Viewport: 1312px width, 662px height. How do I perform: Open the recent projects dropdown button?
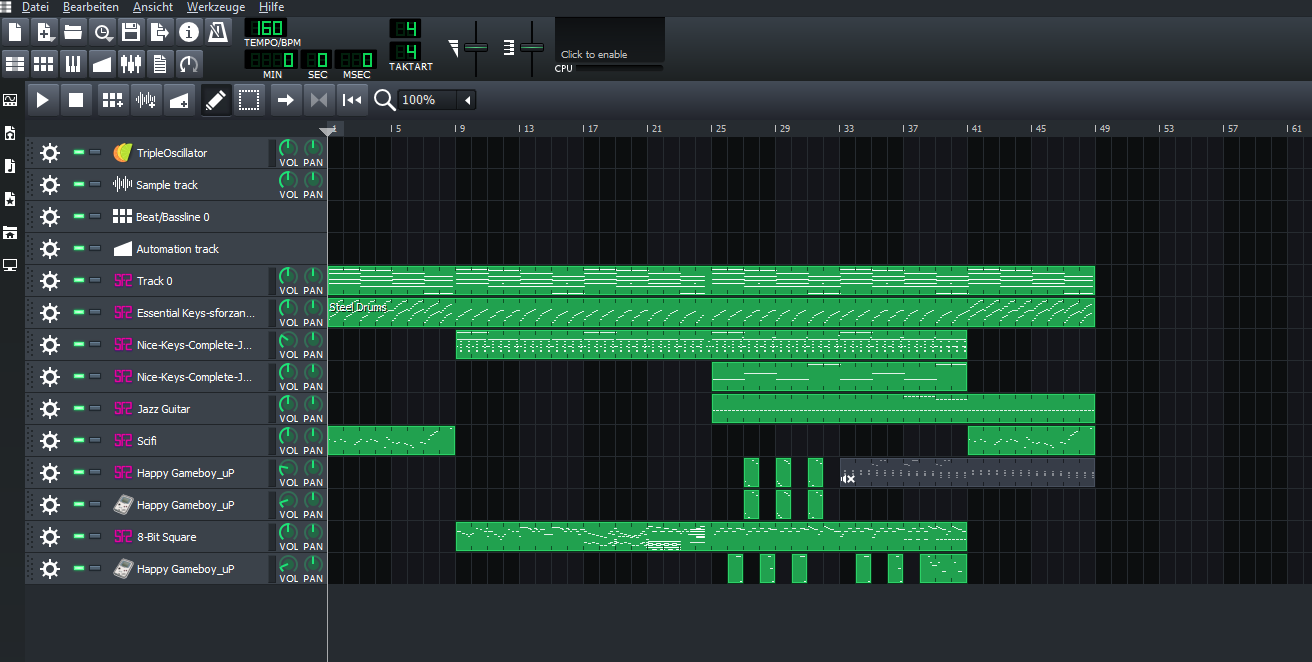click(102, 32)
